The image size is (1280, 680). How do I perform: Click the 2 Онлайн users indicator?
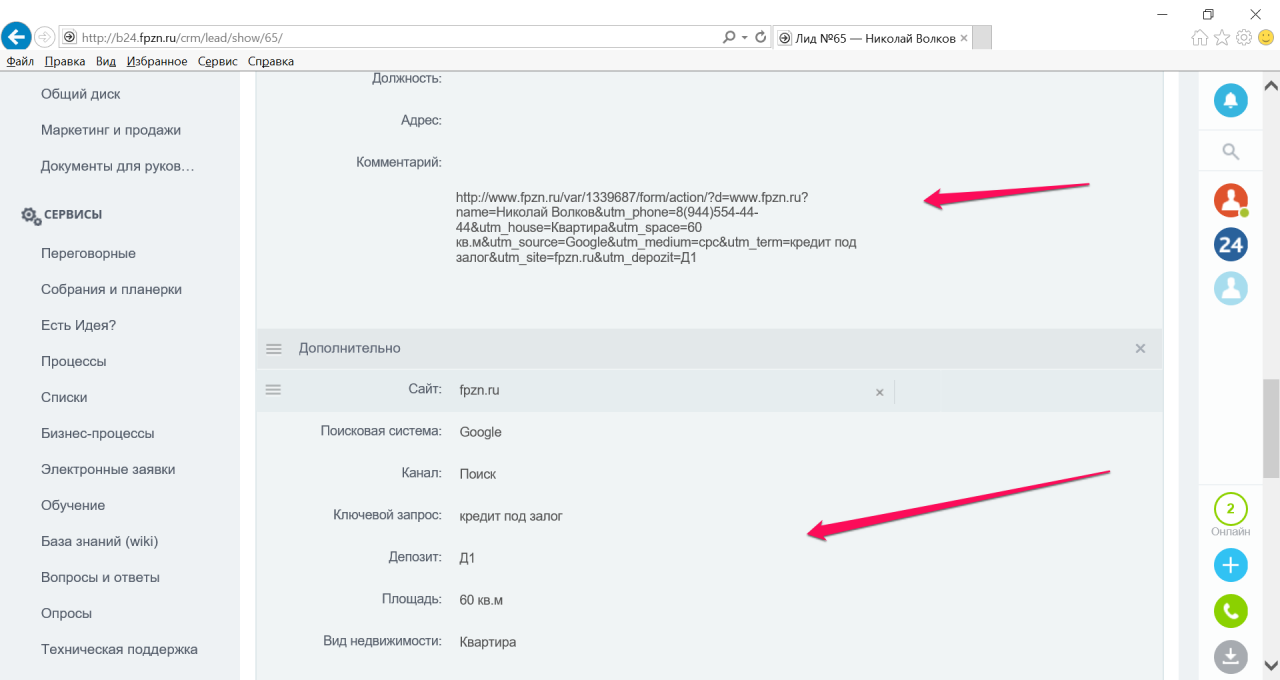click(1231, 516)
